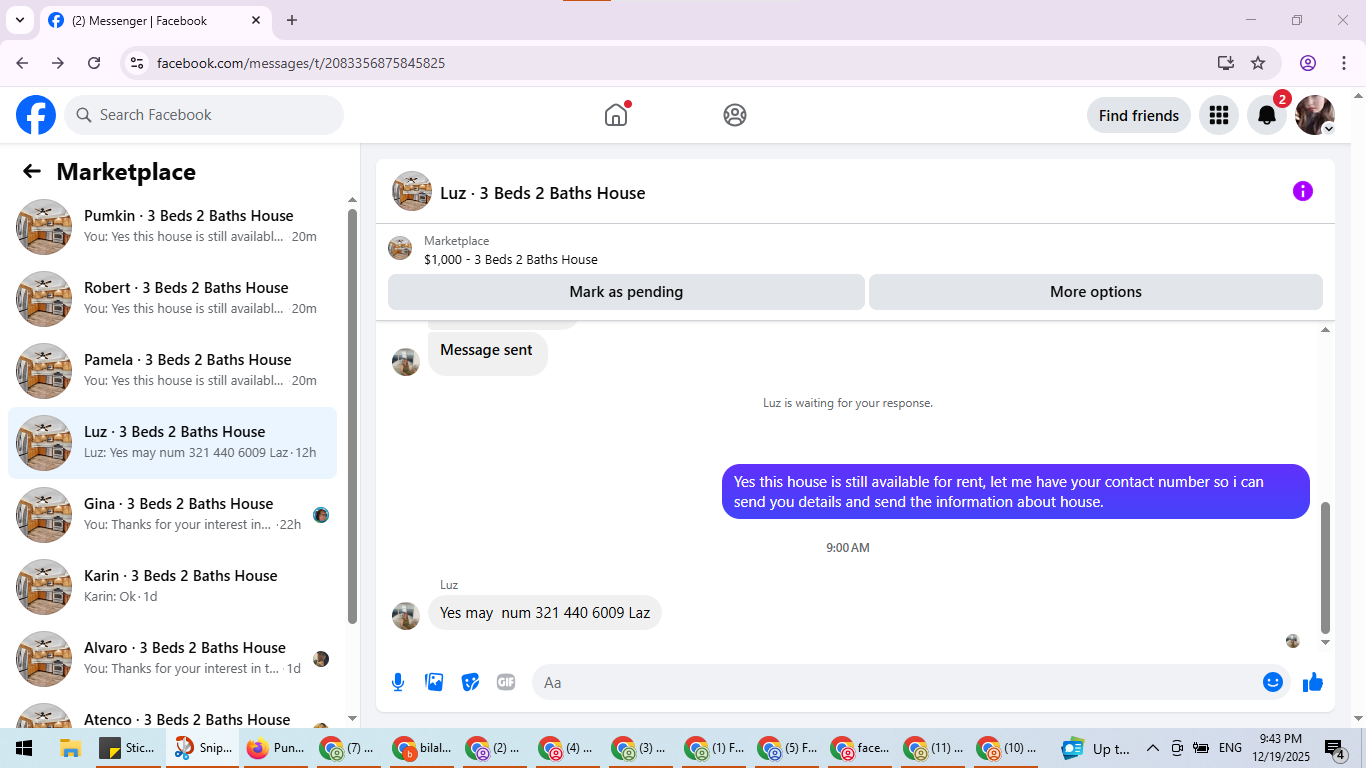1366x768 pixels.
Task: Open the notifications bell icon
Action: click(1267, 115)
